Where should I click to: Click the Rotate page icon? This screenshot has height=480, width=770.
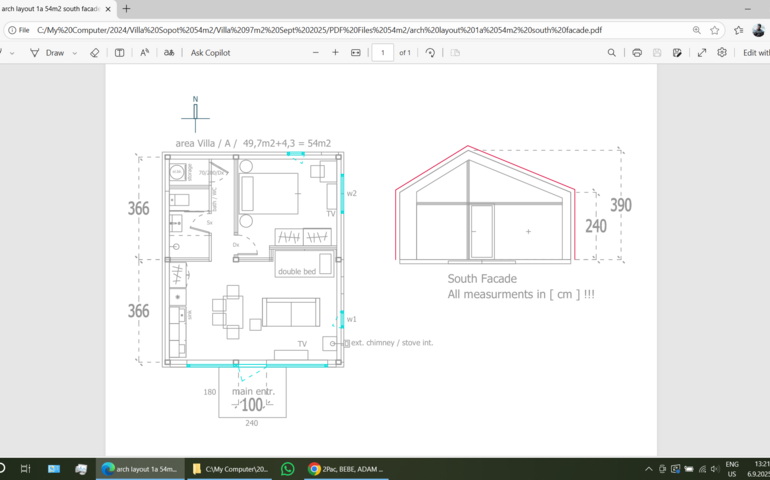point(430,52)
